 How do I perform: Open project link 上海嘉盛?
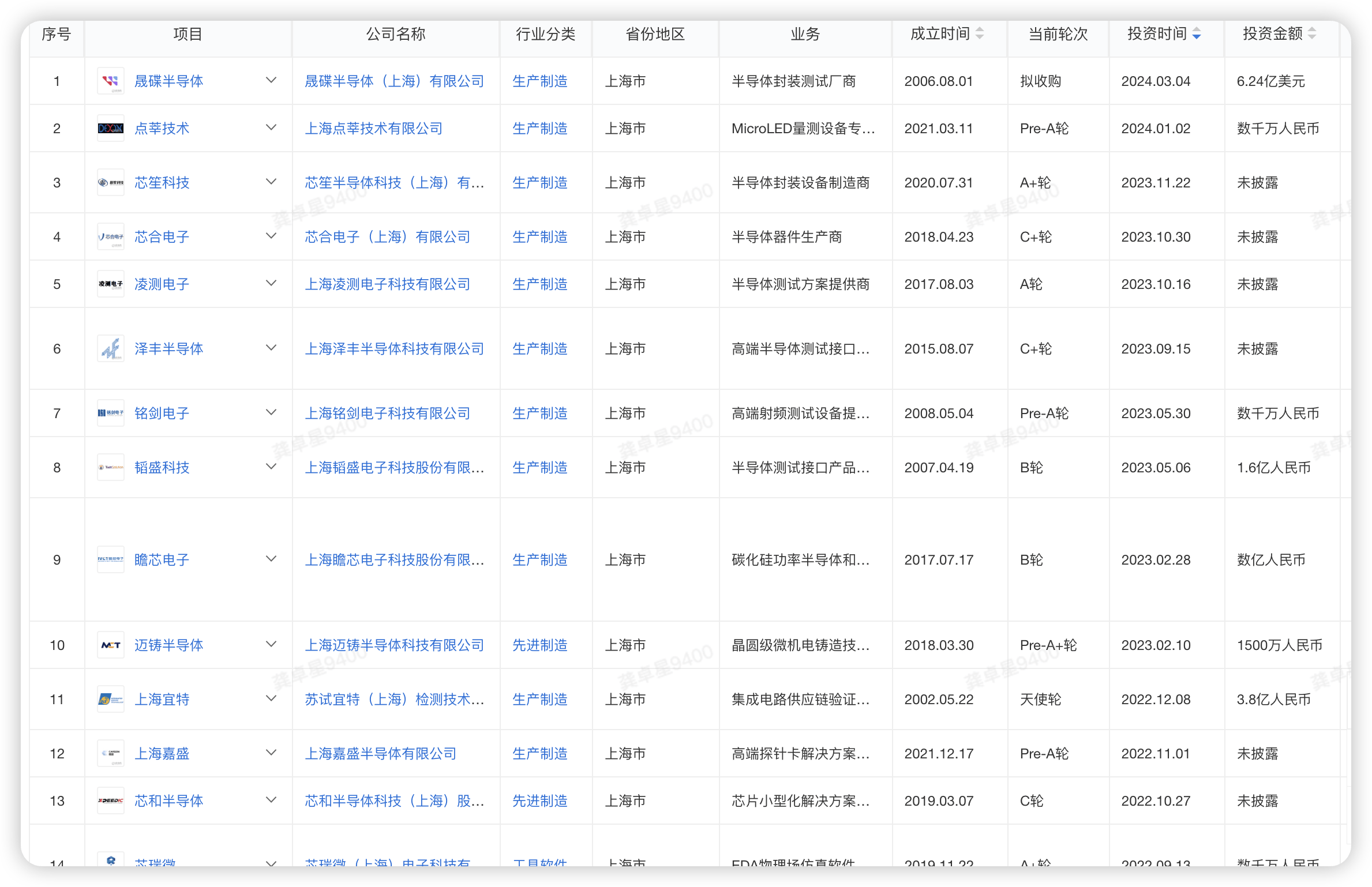162,754
